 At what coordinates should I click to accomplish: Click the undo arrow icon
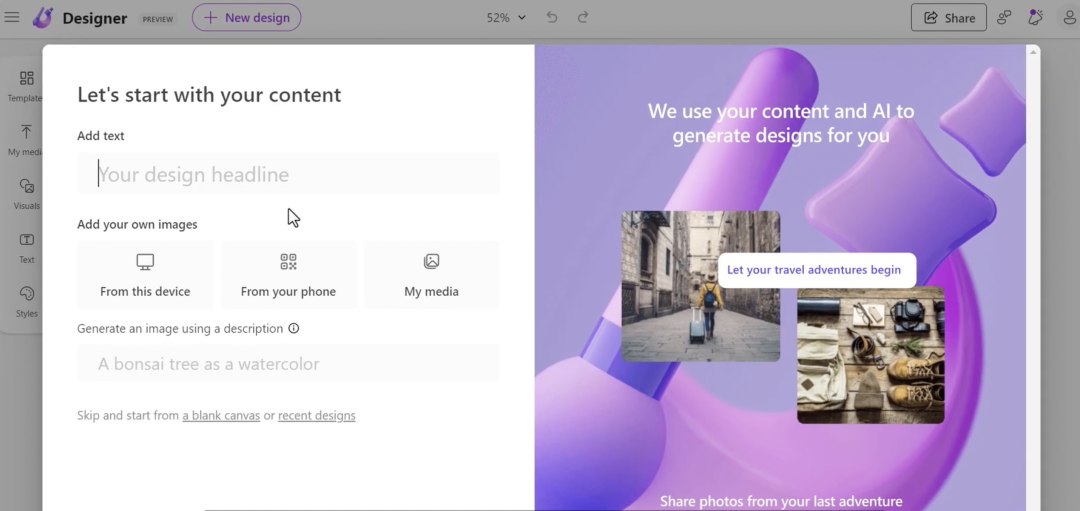(552, 17)
